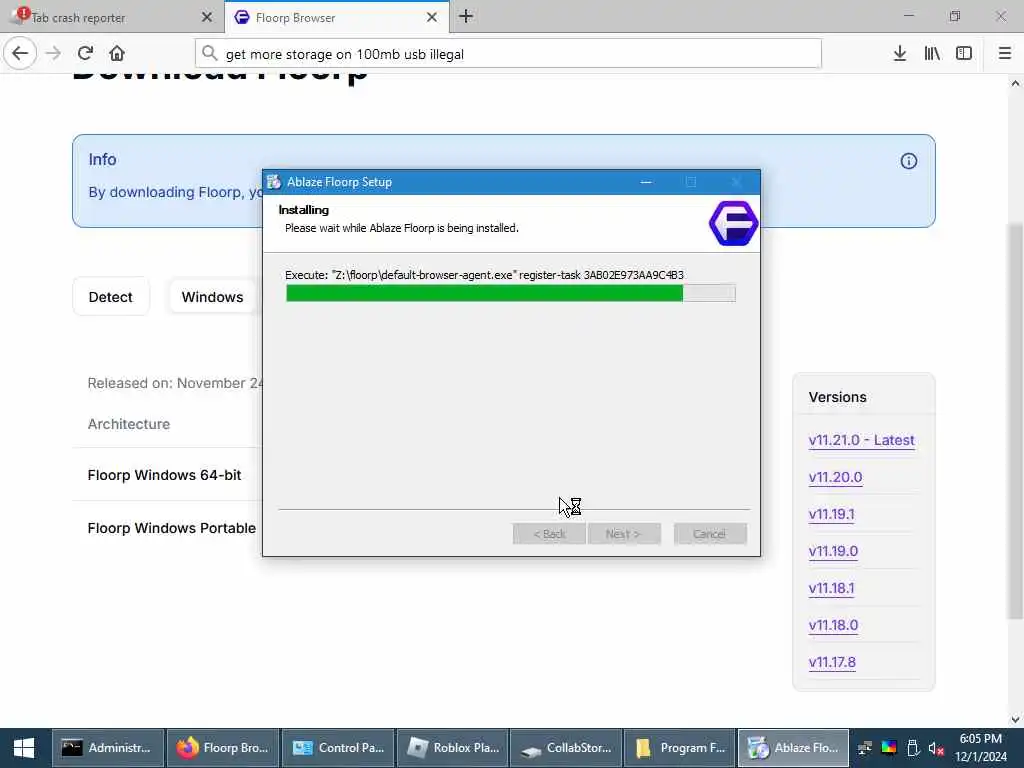Screen dimensions: 1024x768
Task: Open version v11.17.8 link
Action: [x=832, y=662]
